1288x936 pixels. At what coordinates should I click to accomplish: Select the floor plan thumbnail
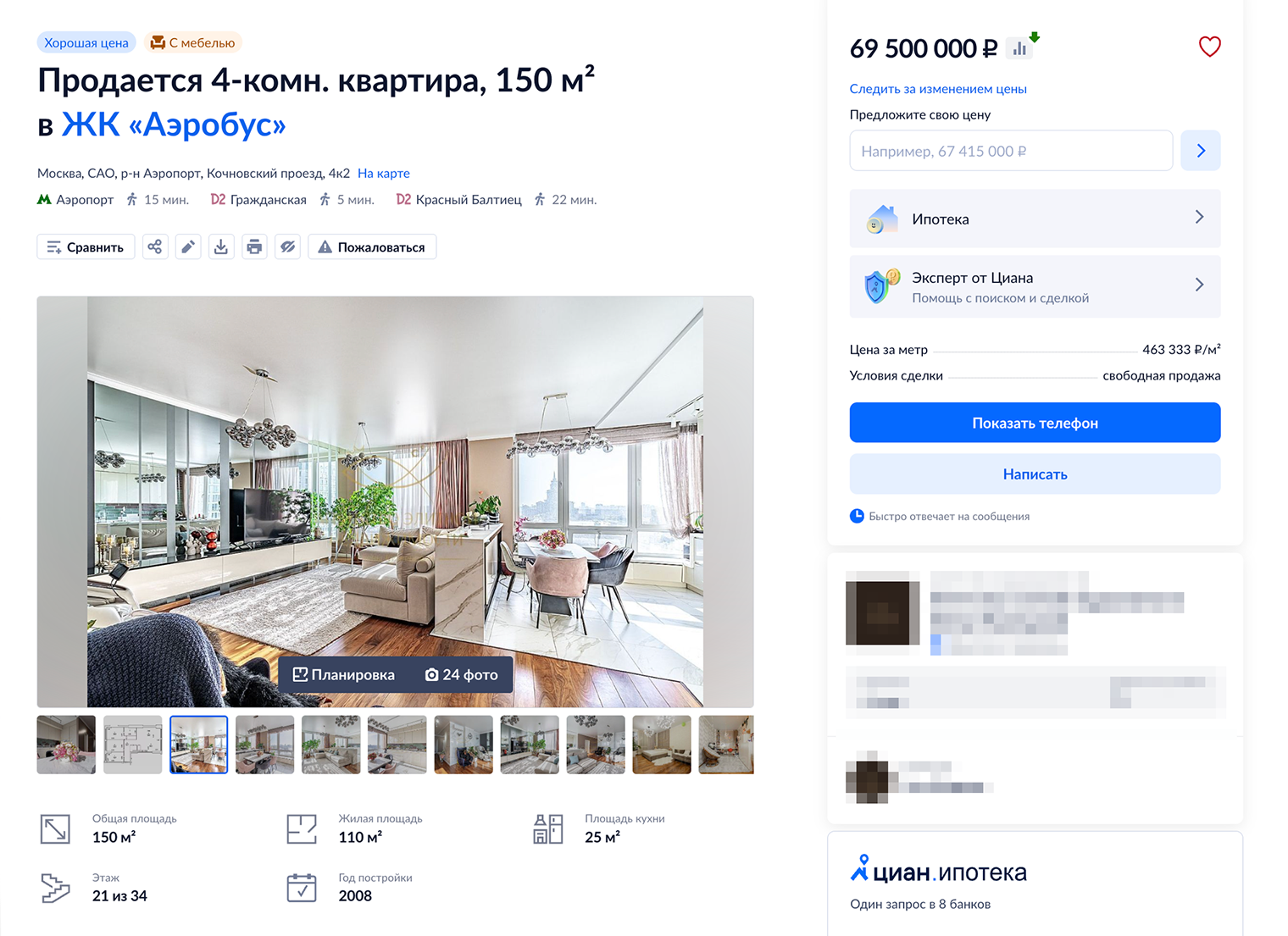(x=133, y=745)
